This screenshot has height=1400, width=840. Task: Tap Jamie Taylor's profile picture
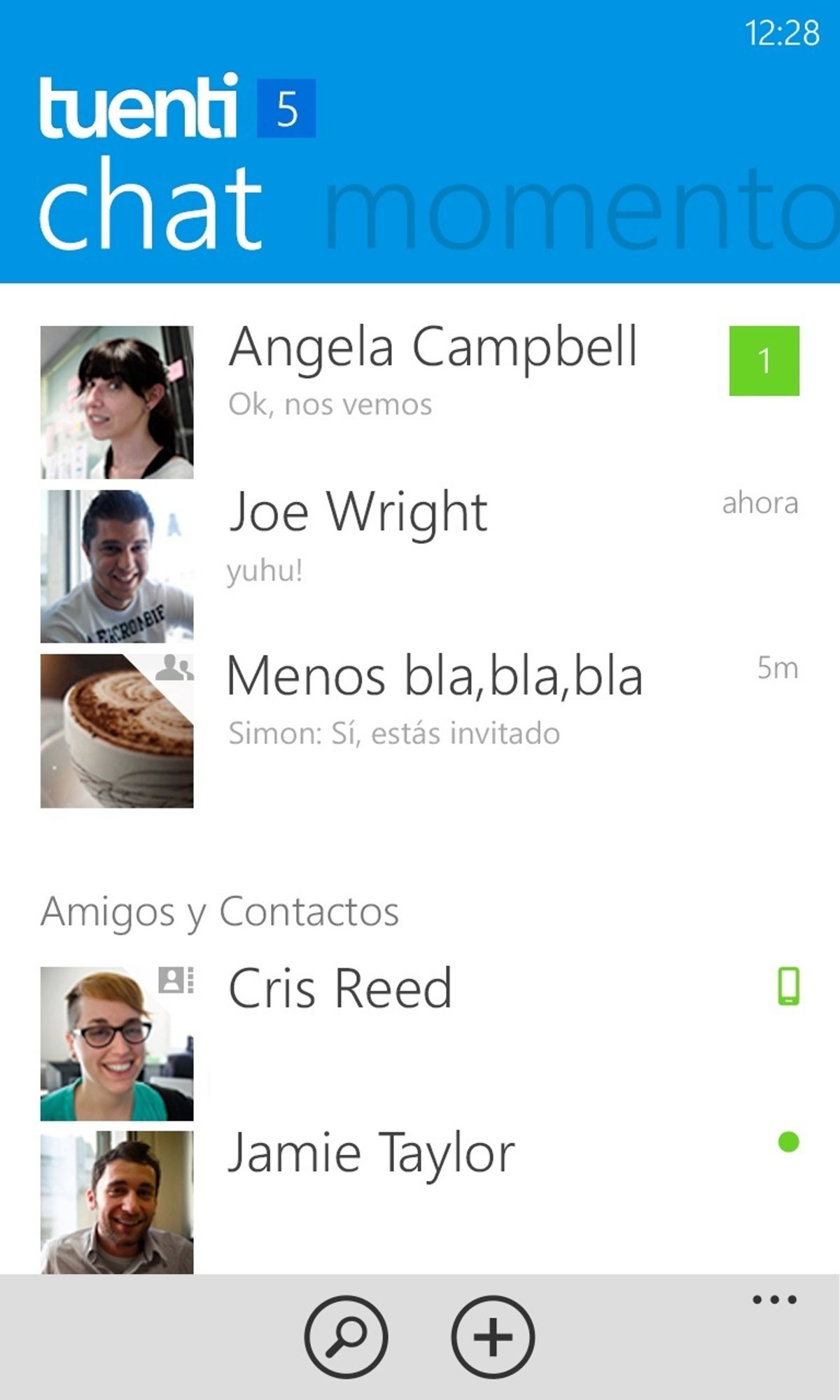(x=117, y=1202)
